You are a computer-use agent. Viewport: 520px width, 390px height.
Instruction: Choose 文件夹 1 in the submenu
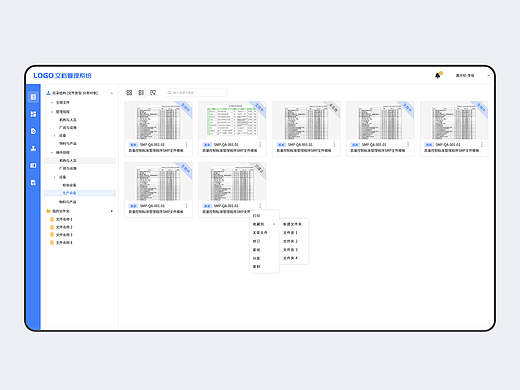(x=290, y=233)
